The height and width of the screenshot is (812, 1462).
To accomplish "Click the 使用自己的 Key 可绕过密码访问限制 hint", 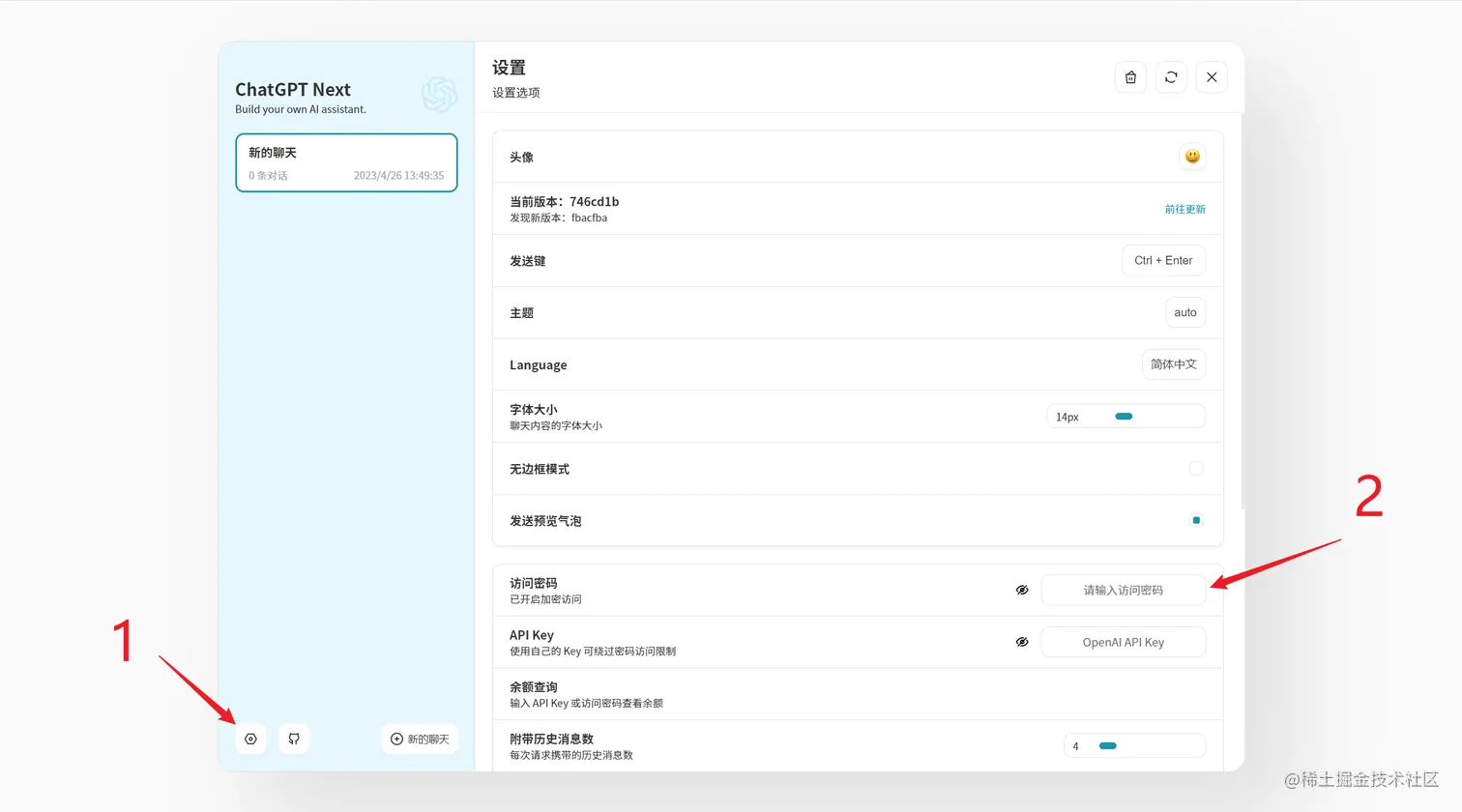I will [593, 652].
